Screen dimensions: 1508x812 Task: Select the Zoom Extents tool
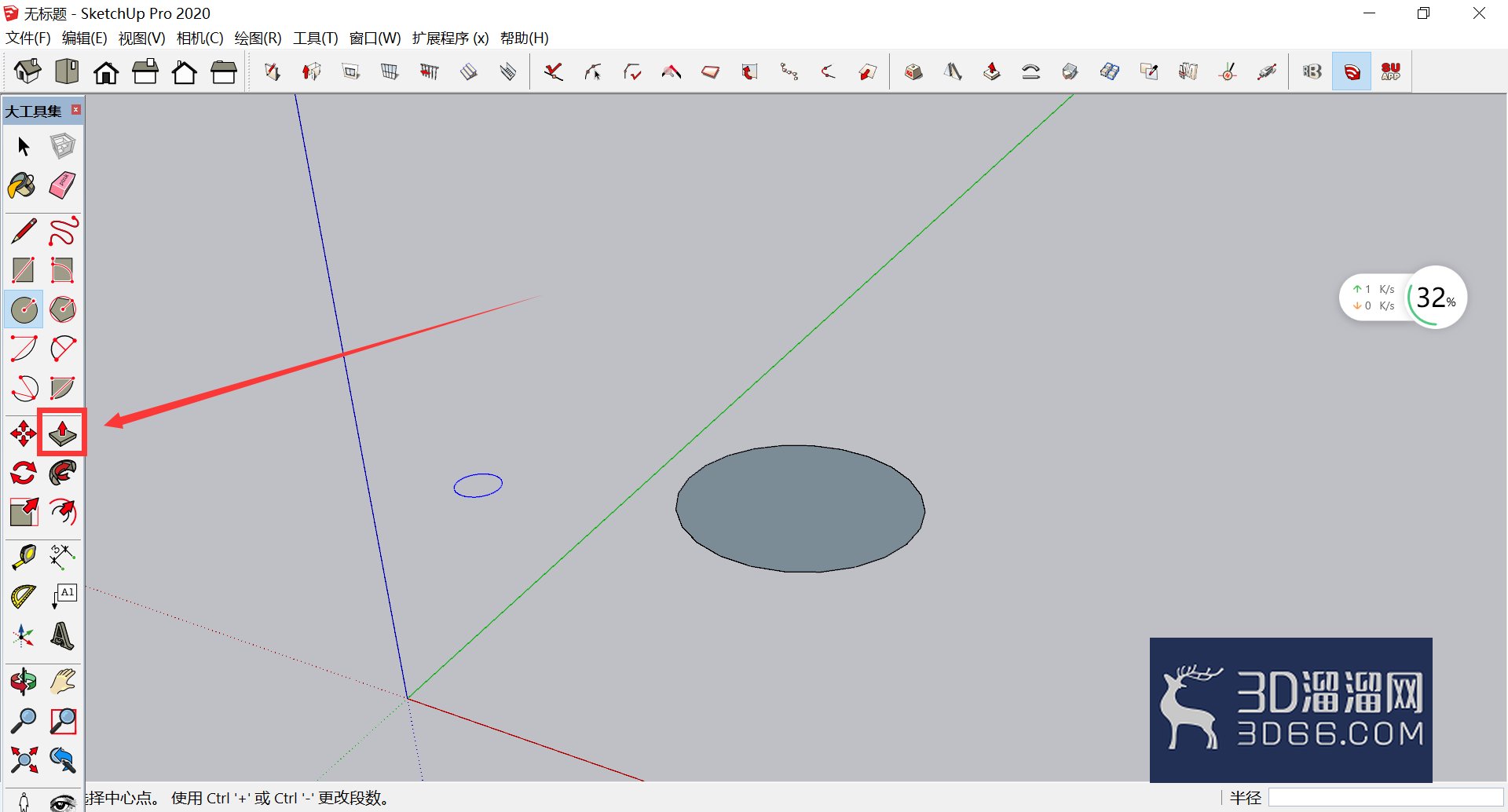(x=24, y=759)
